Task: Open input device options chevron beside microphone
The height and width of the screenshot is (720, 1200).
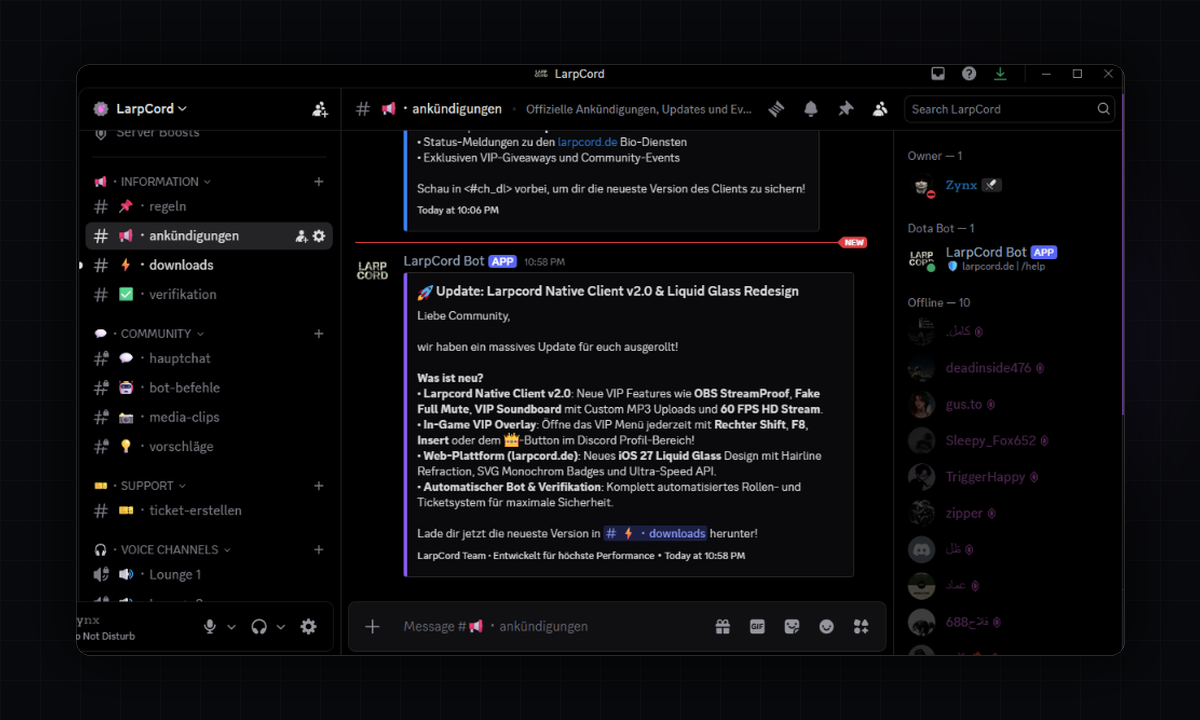Action: pos(232,627)
